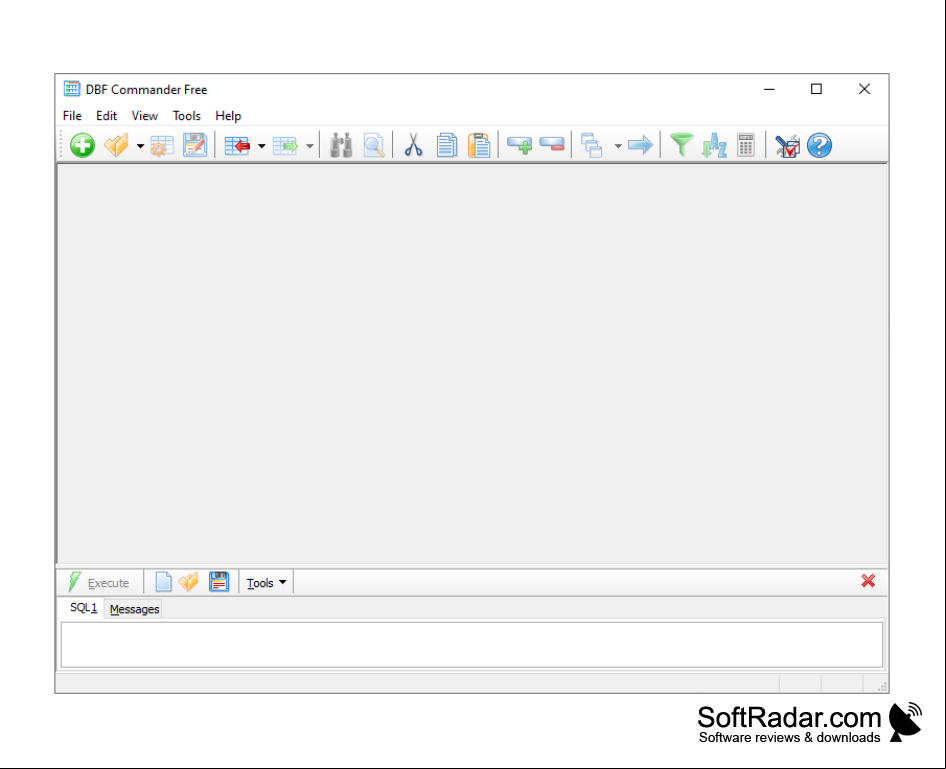Image resolution: width=946 pixels, height=769 pixels.
Task: Expand the SQL panel Tools dropdown
Action: 266,583
